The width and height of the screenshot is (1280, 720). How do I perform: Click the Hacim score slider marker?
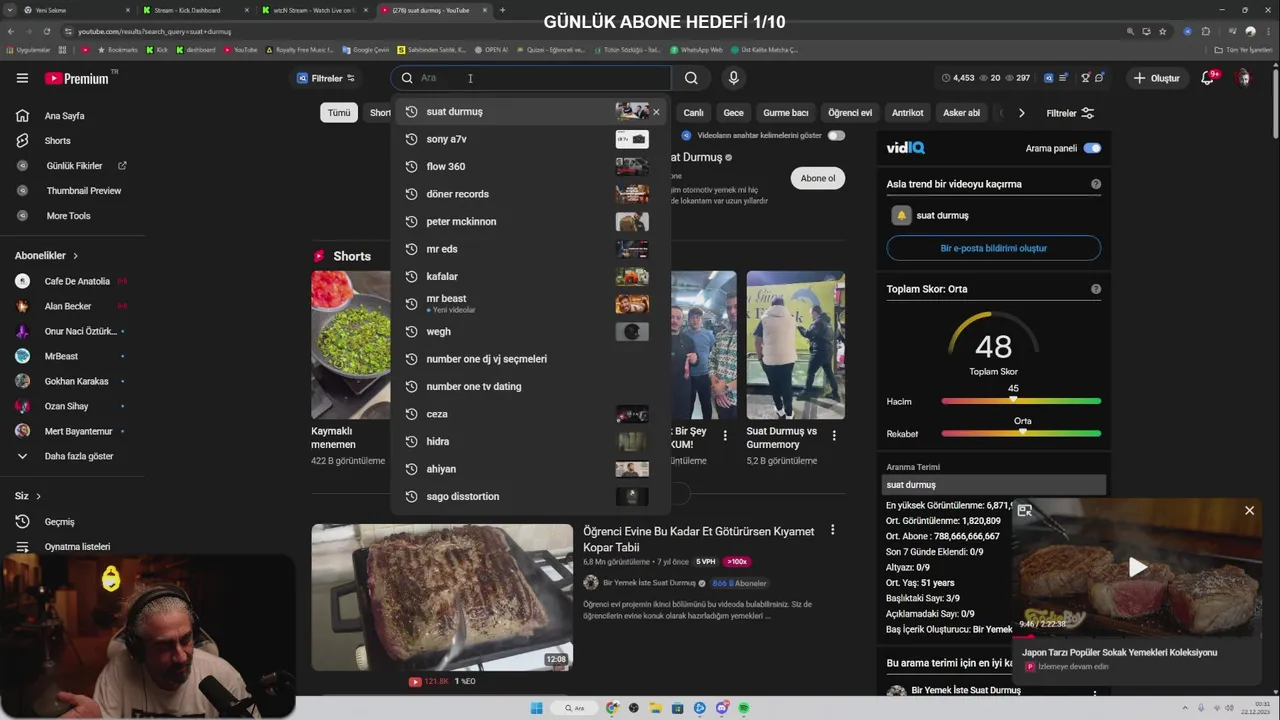[1013, 398]
